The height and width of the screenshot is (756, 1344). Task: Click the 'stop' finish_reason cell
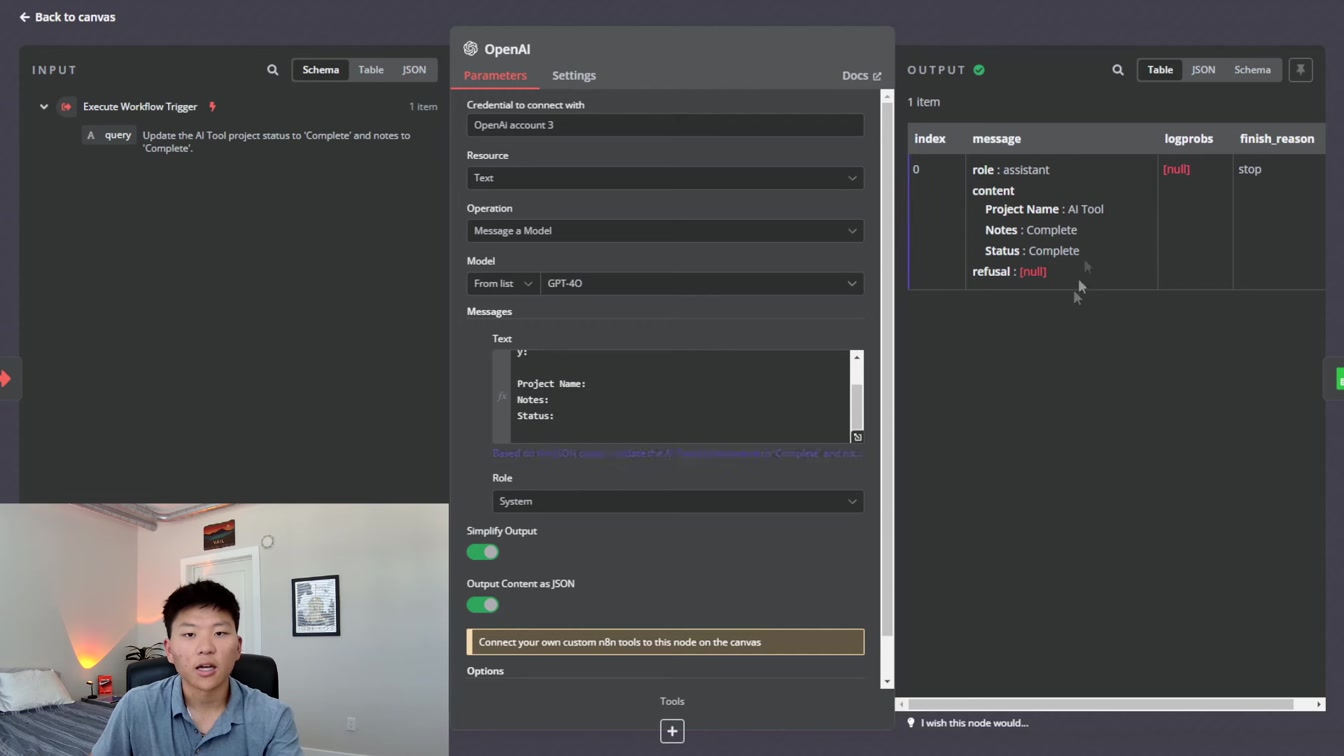[x=1250, y=170]
